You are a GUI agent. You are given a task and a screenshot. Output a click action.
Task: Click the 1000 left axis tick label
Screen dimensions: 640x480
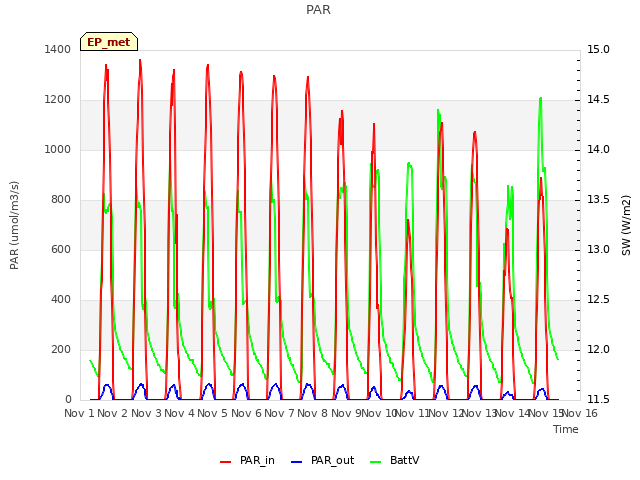[58, 149]
